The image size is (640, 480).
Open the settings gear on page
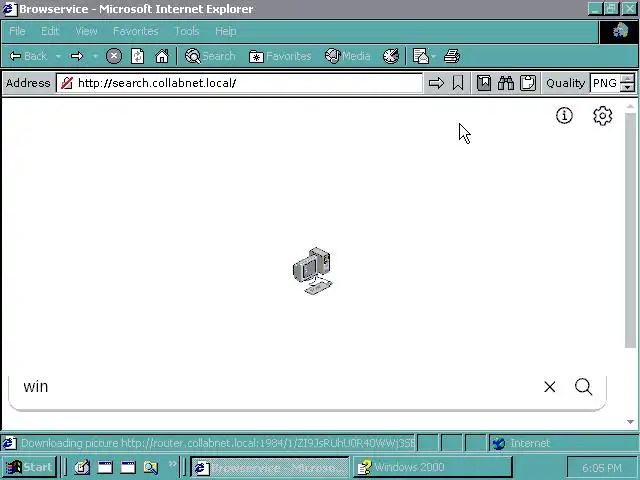coord(602,116)
